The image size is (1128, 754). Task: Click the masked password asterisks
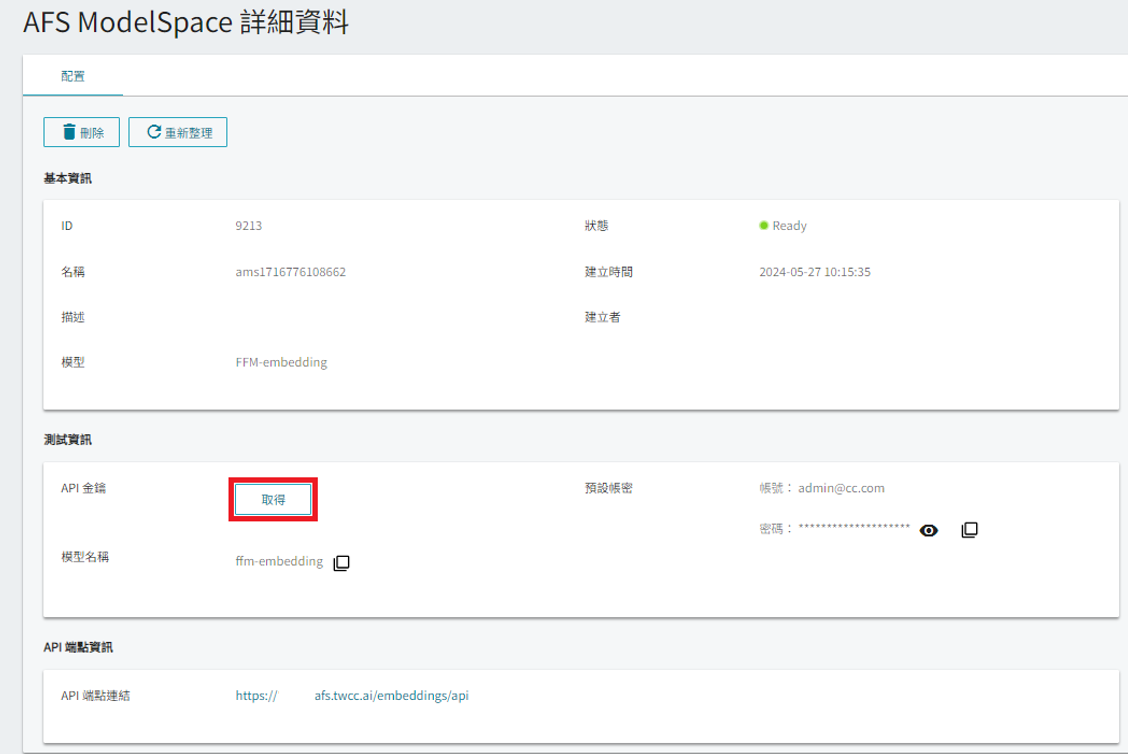[x=854, y=527]
